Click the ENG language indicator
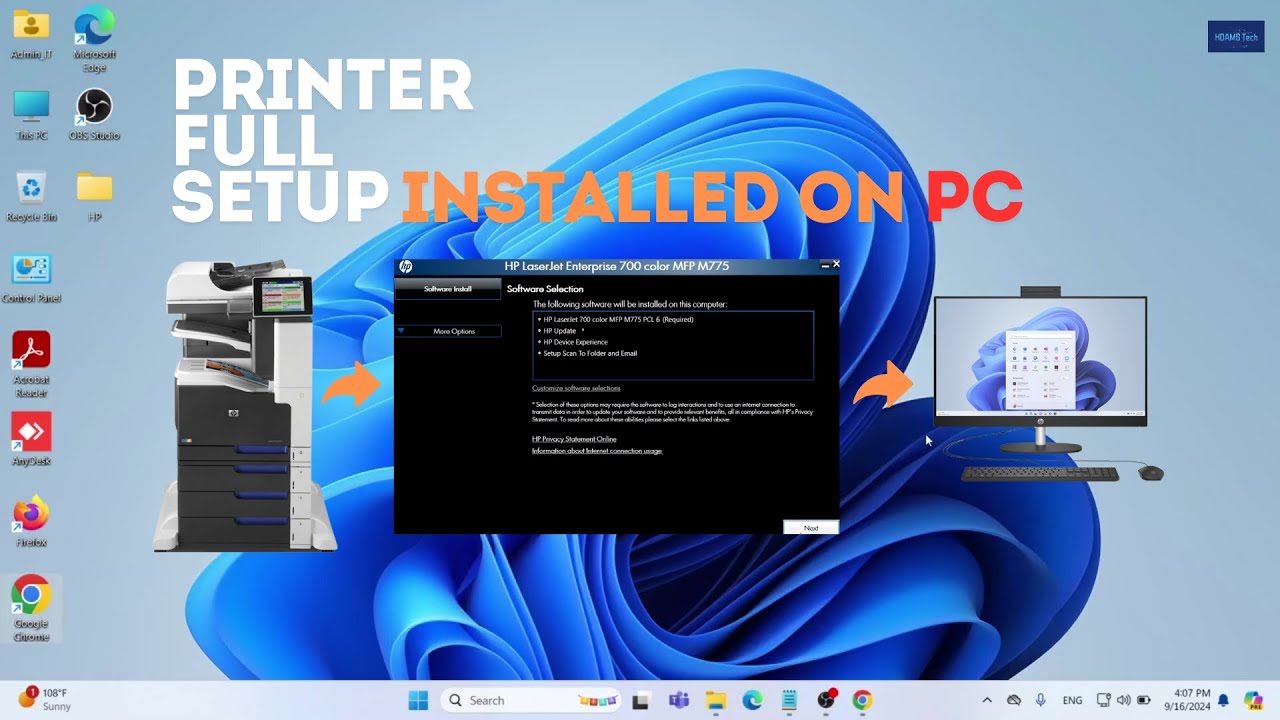Screen dimensions: 1280x720 point(1072,700)
